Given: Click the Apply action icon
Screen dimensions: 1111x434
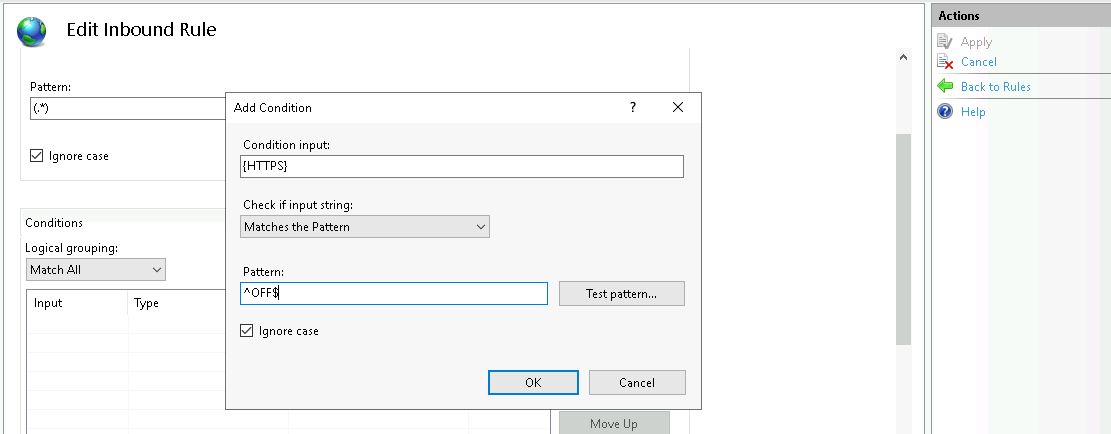Looking at the screenshot, I should pyautogui.click(x=945, y=42).
